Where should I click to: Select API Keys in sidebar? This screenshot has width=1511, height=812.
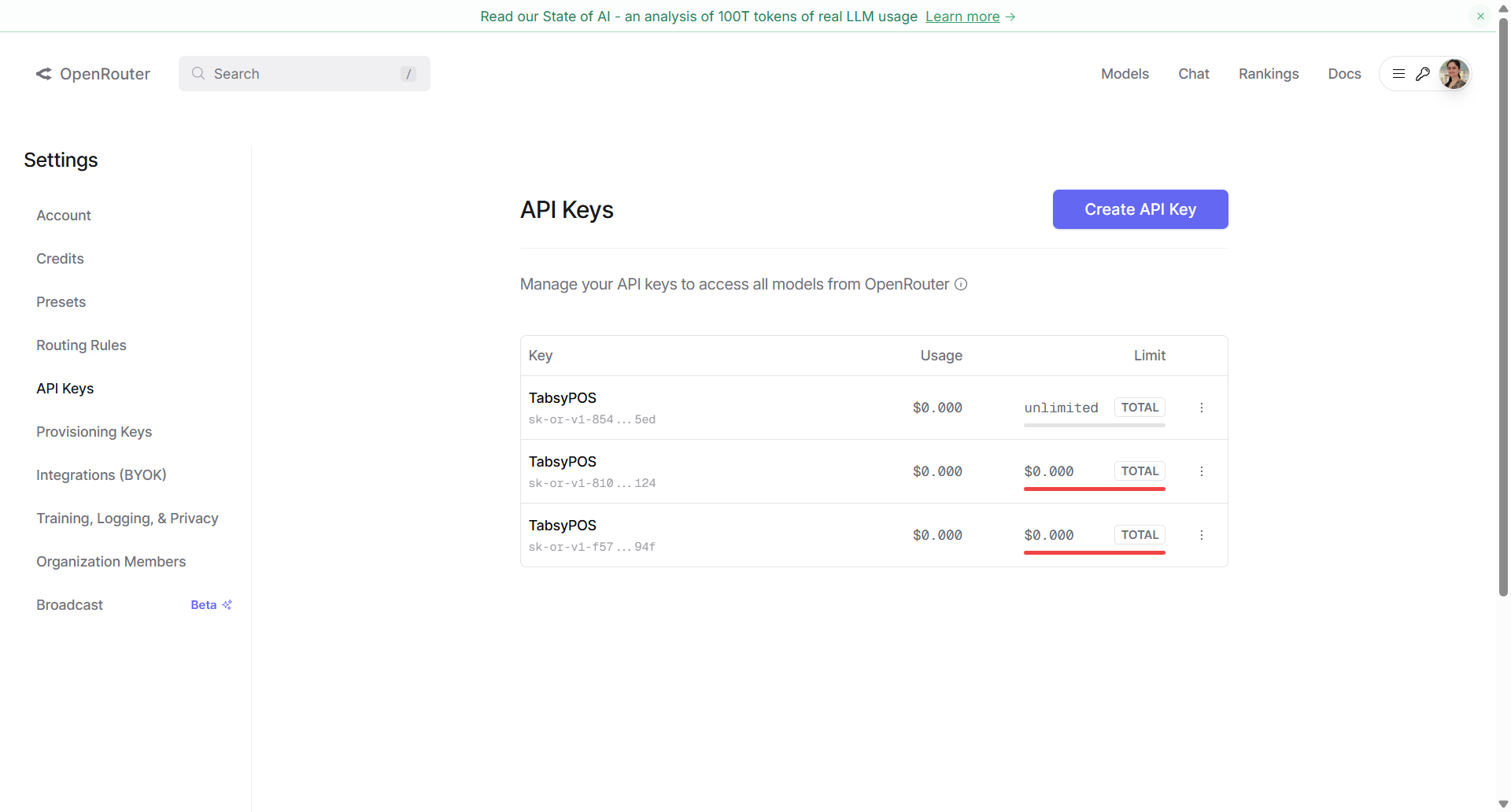(x=65, y=389)
